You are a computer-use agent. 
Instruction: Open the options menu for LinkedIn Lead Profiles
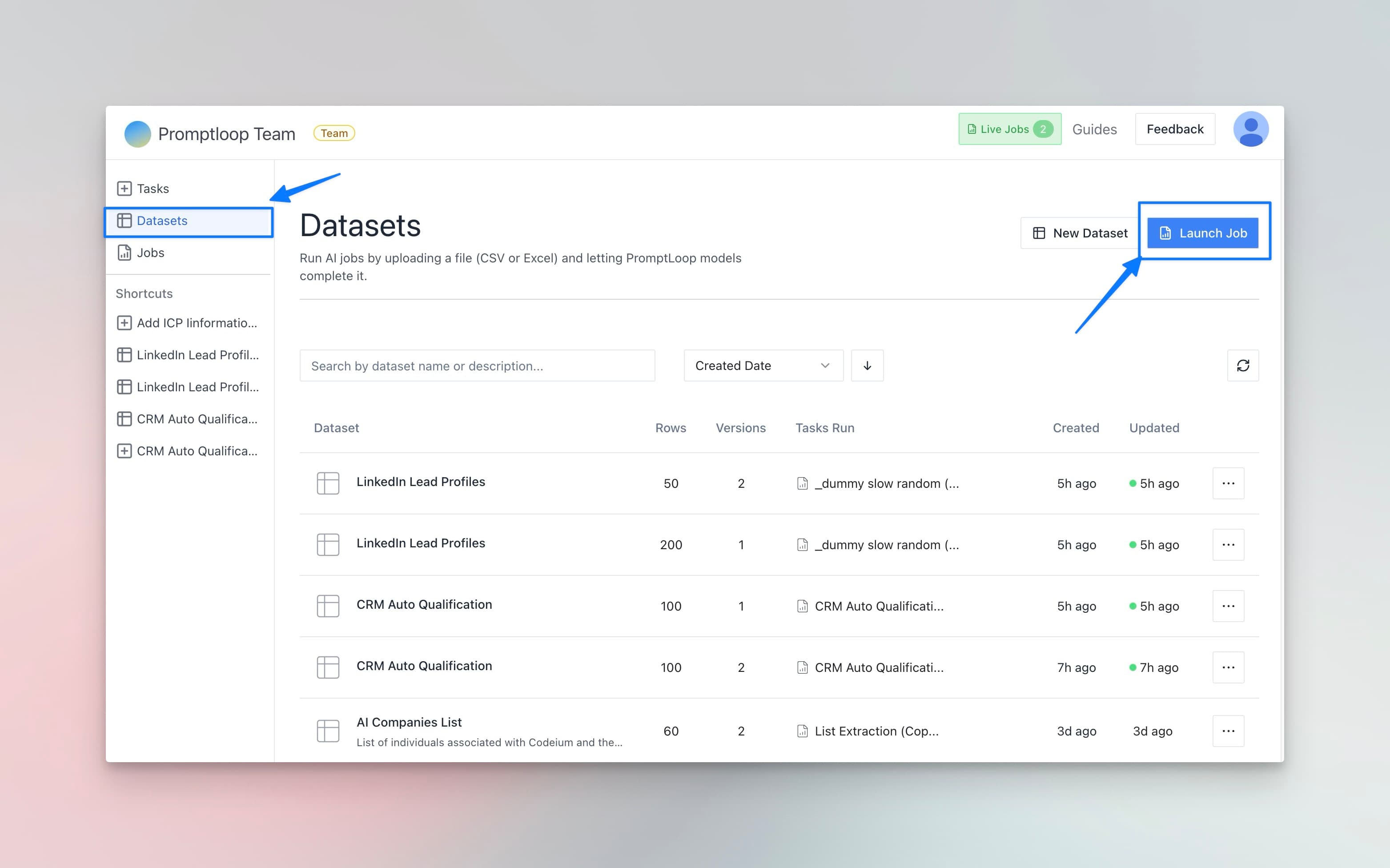click(1228, 483)
